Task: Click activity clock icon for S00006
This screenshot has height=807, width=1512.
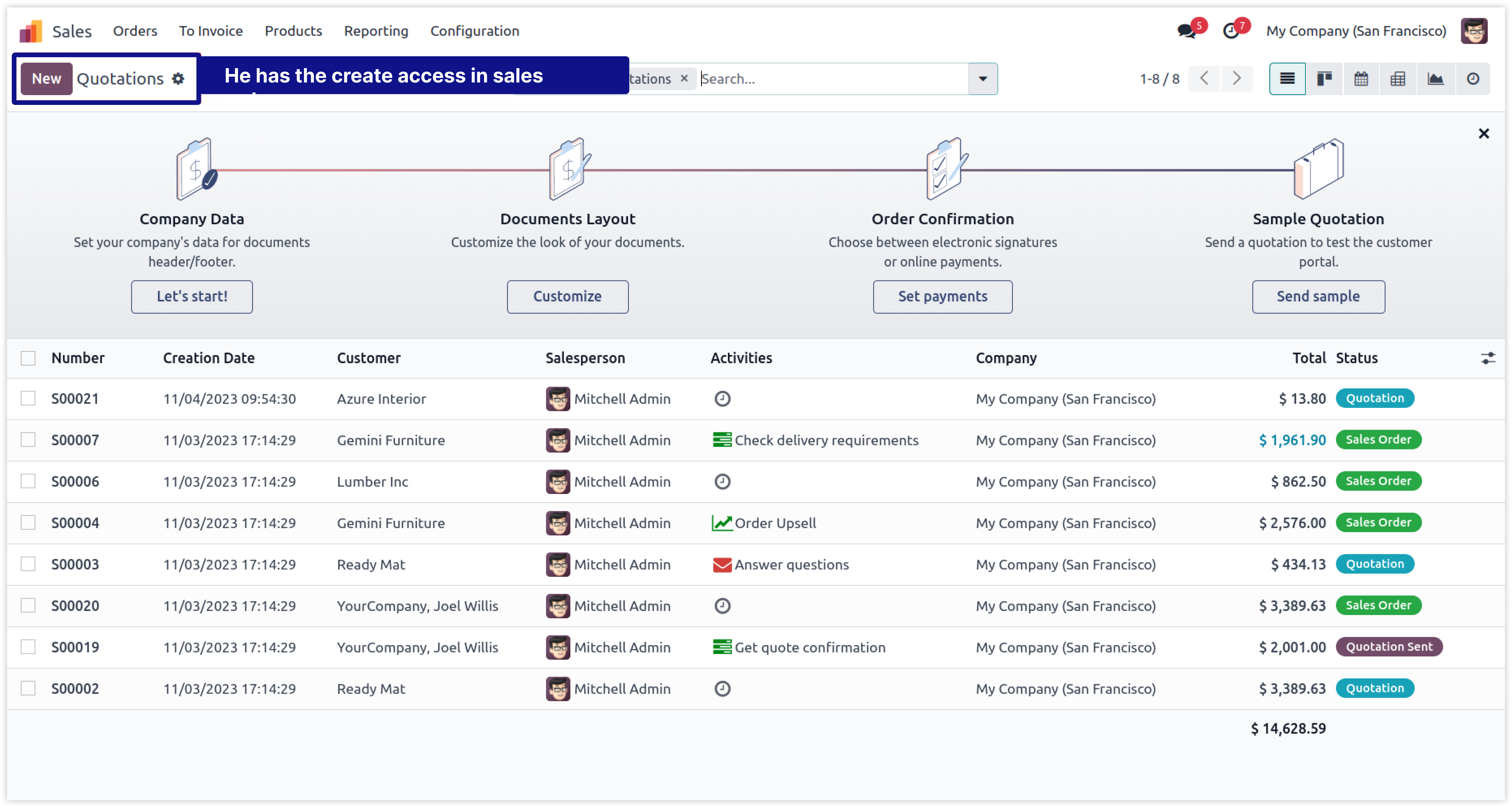Action: point(723,482)
